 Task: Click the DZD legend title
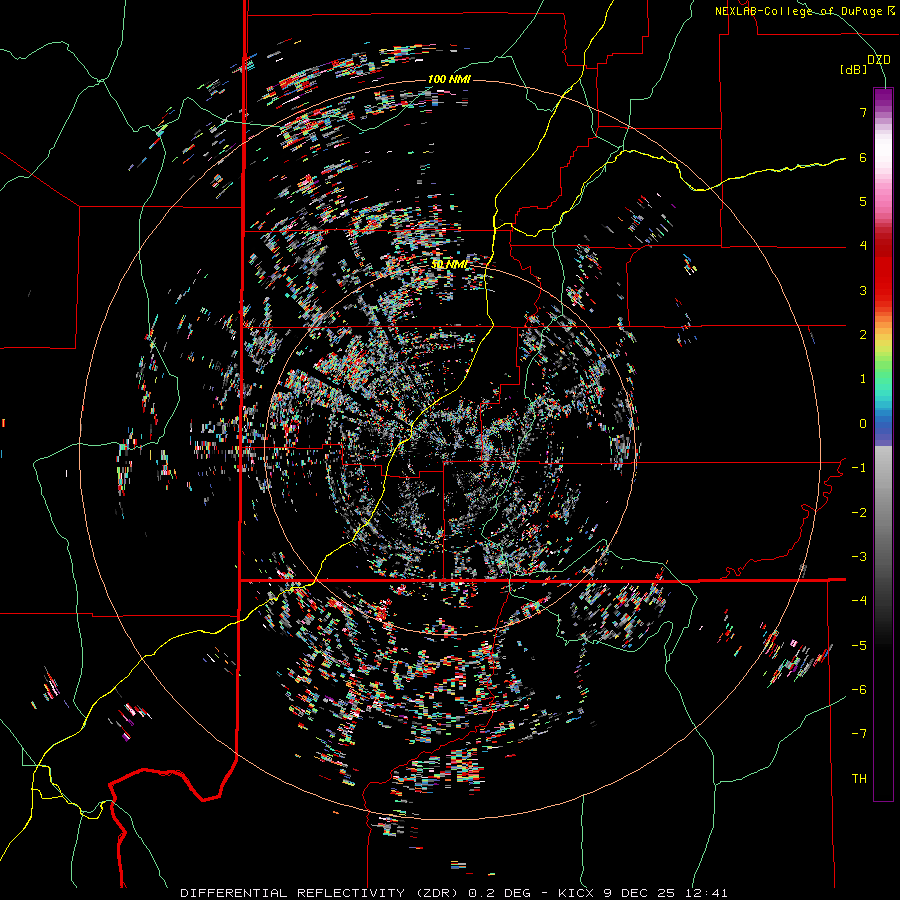tap(878, 60)
